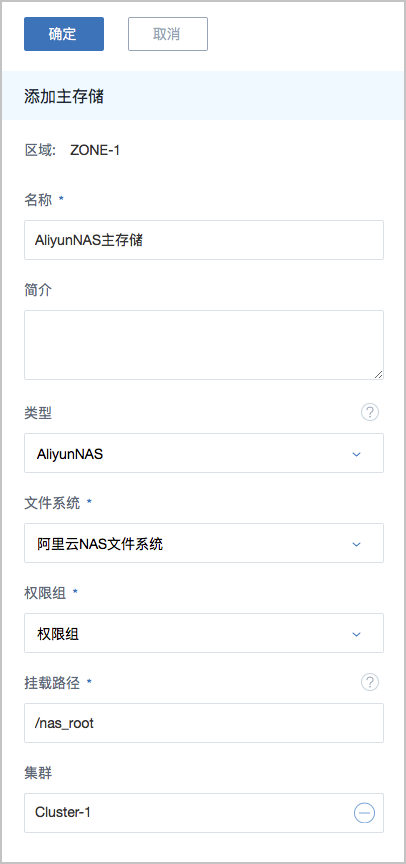Open help icon next to 类型
Viewport: 406px width, 864px height.
click(x=370, y=412)
